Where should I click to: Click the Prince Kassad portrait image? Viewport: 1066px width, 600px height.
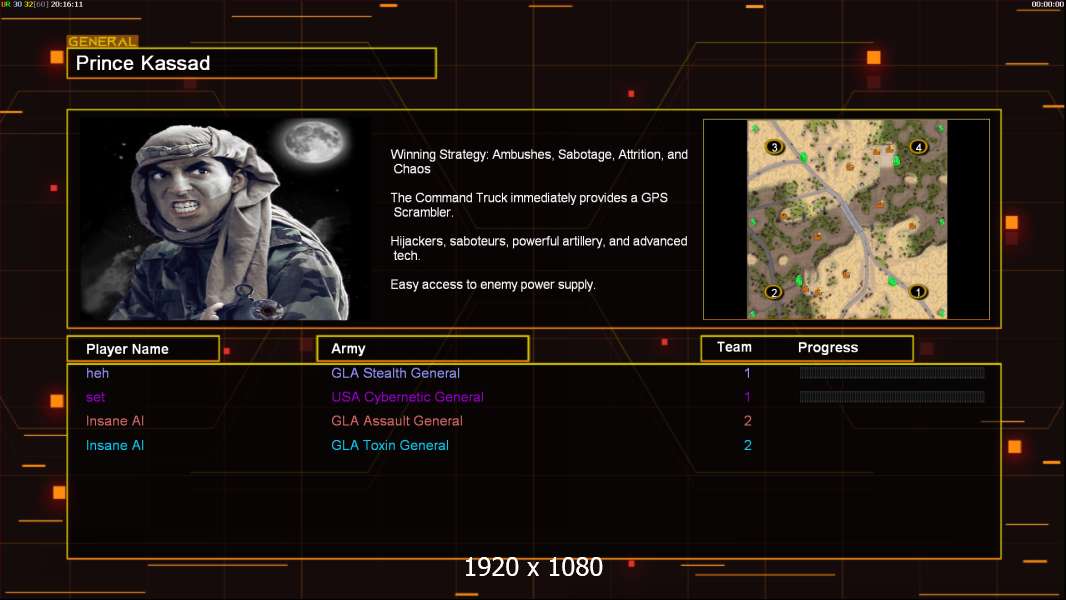click(x=226, y=219)
